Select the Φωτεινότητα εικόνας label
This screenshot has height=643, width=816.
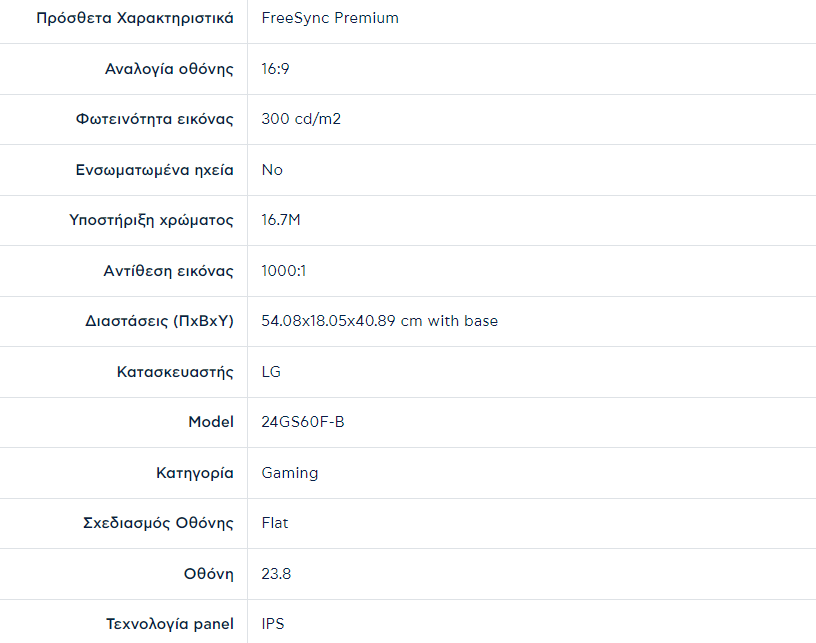(x=154, y=119)
